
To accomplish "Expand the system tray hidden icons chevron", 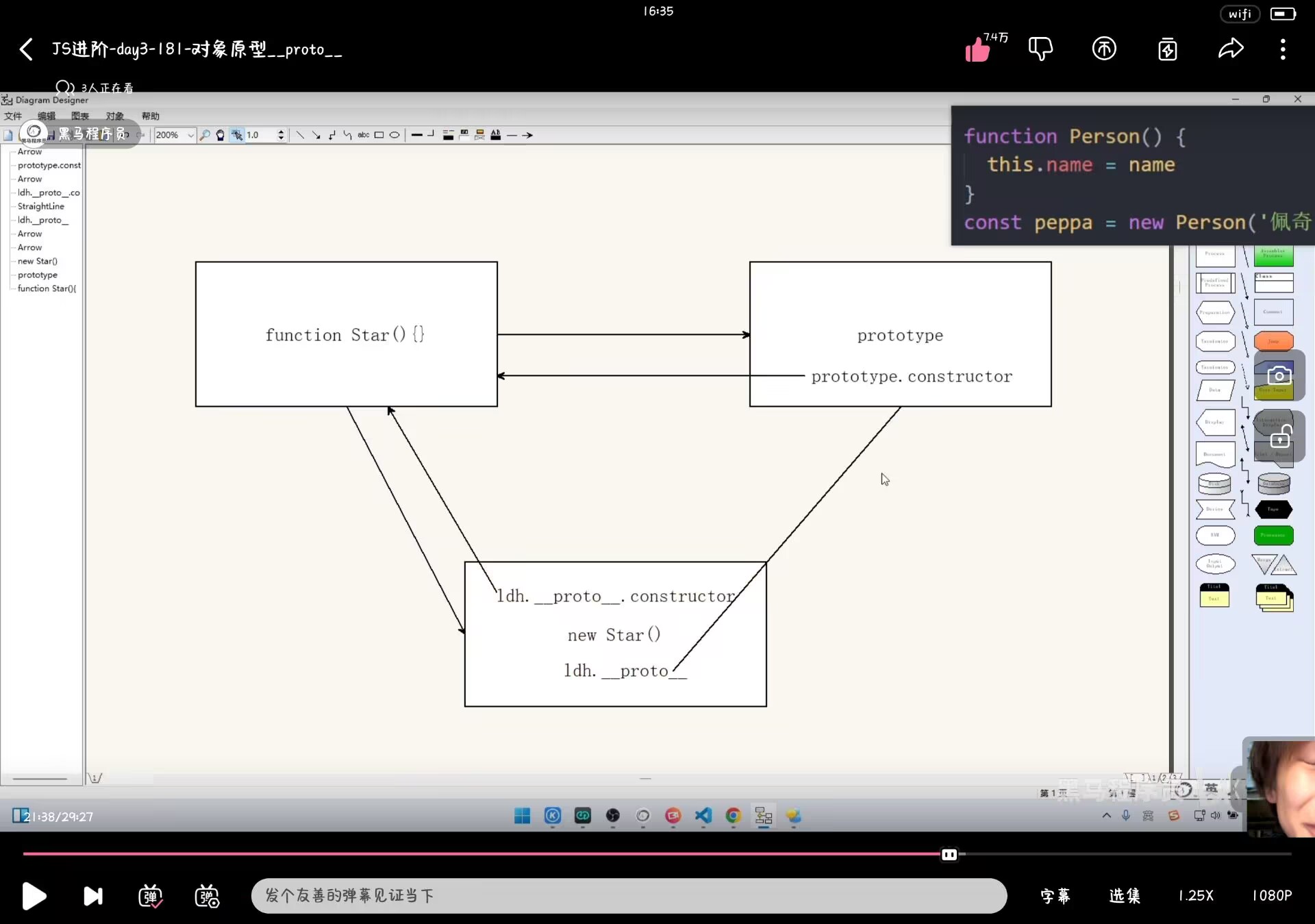I will (1106, 815).
